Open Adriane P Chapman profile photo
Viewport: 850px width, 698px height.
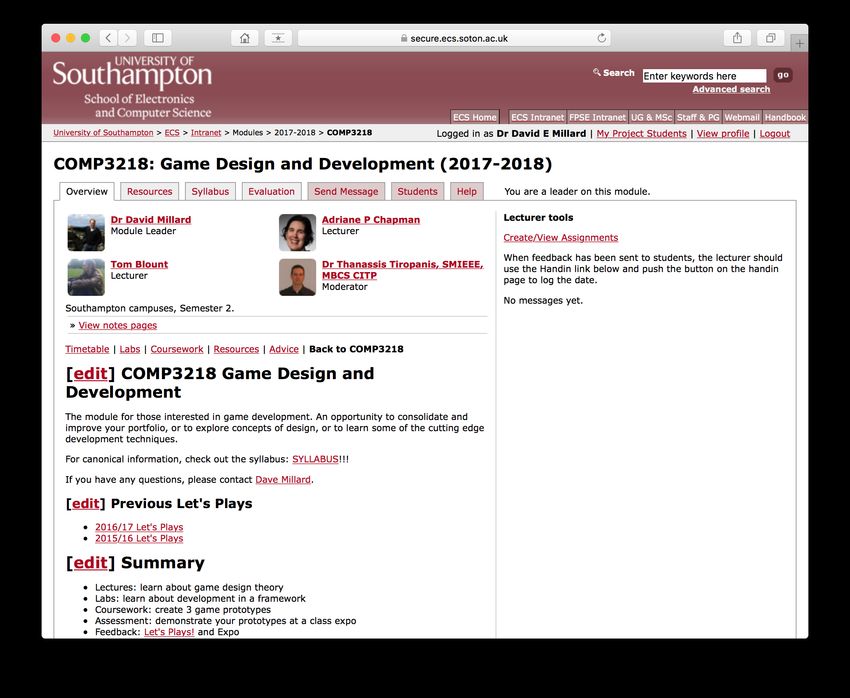point(297,232)
